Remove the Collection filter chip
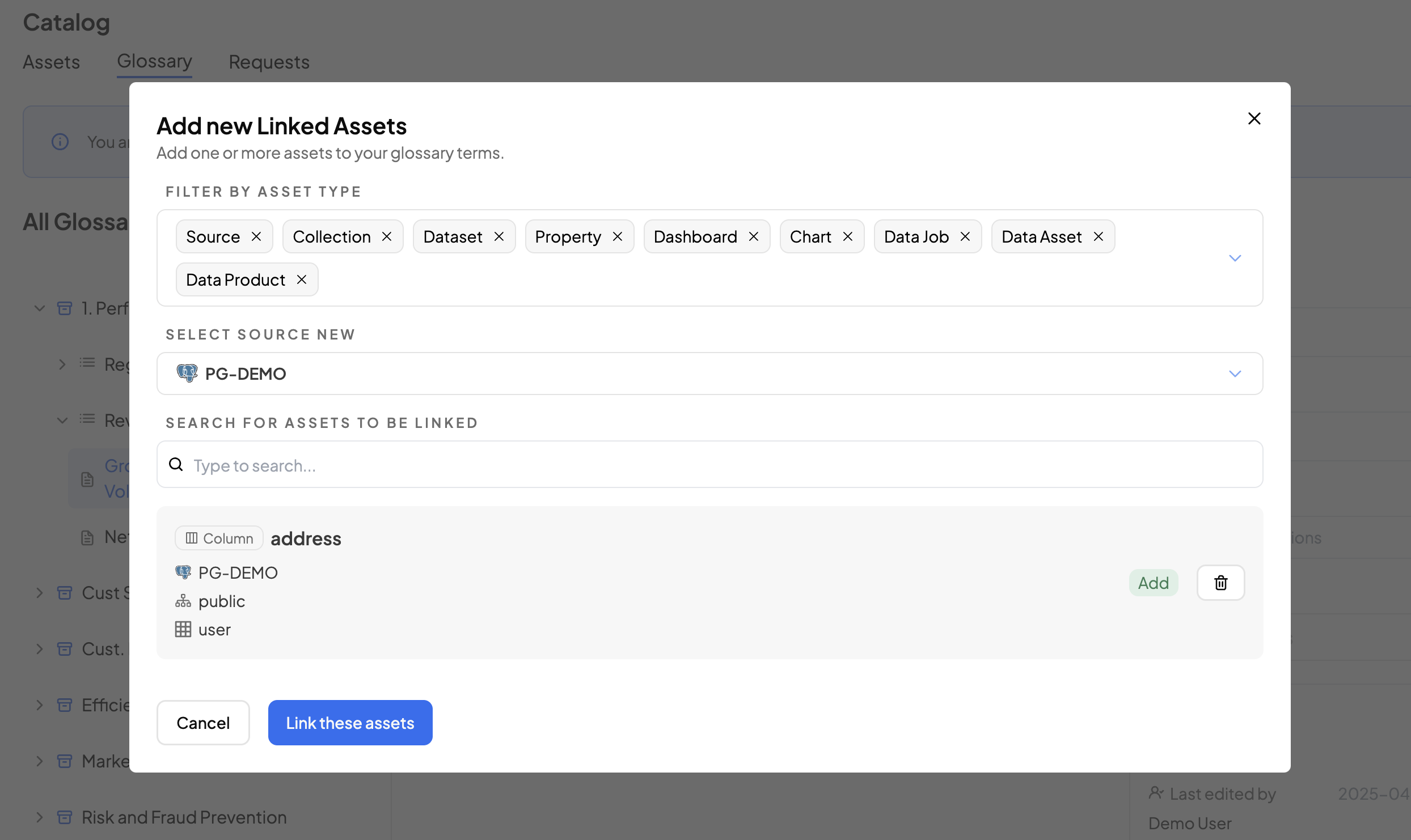This screenshot has width=1411, height=840. coord(387,236)
